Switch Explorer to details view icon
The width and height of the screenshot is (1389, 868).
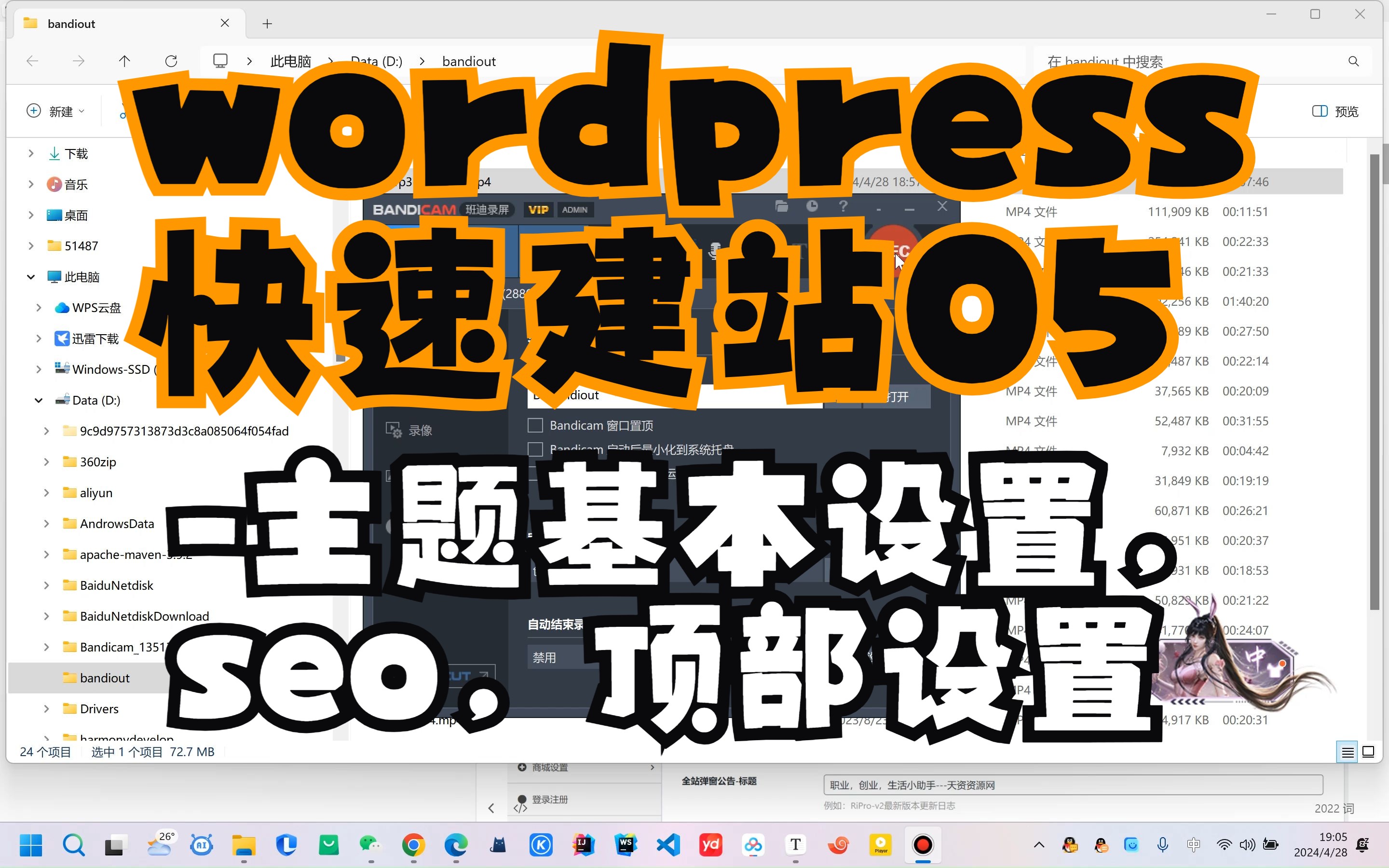point(1348,751)
